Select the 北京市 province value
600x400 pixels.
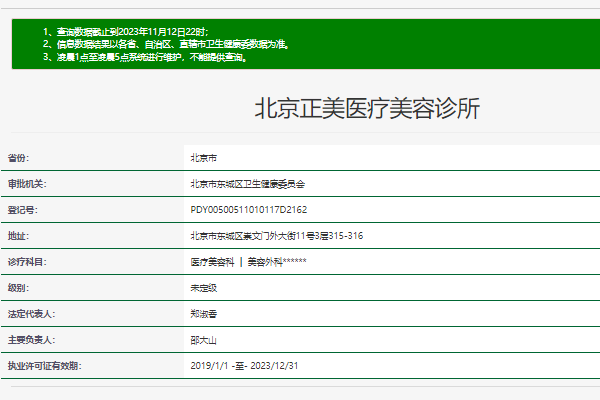point(204,158)
